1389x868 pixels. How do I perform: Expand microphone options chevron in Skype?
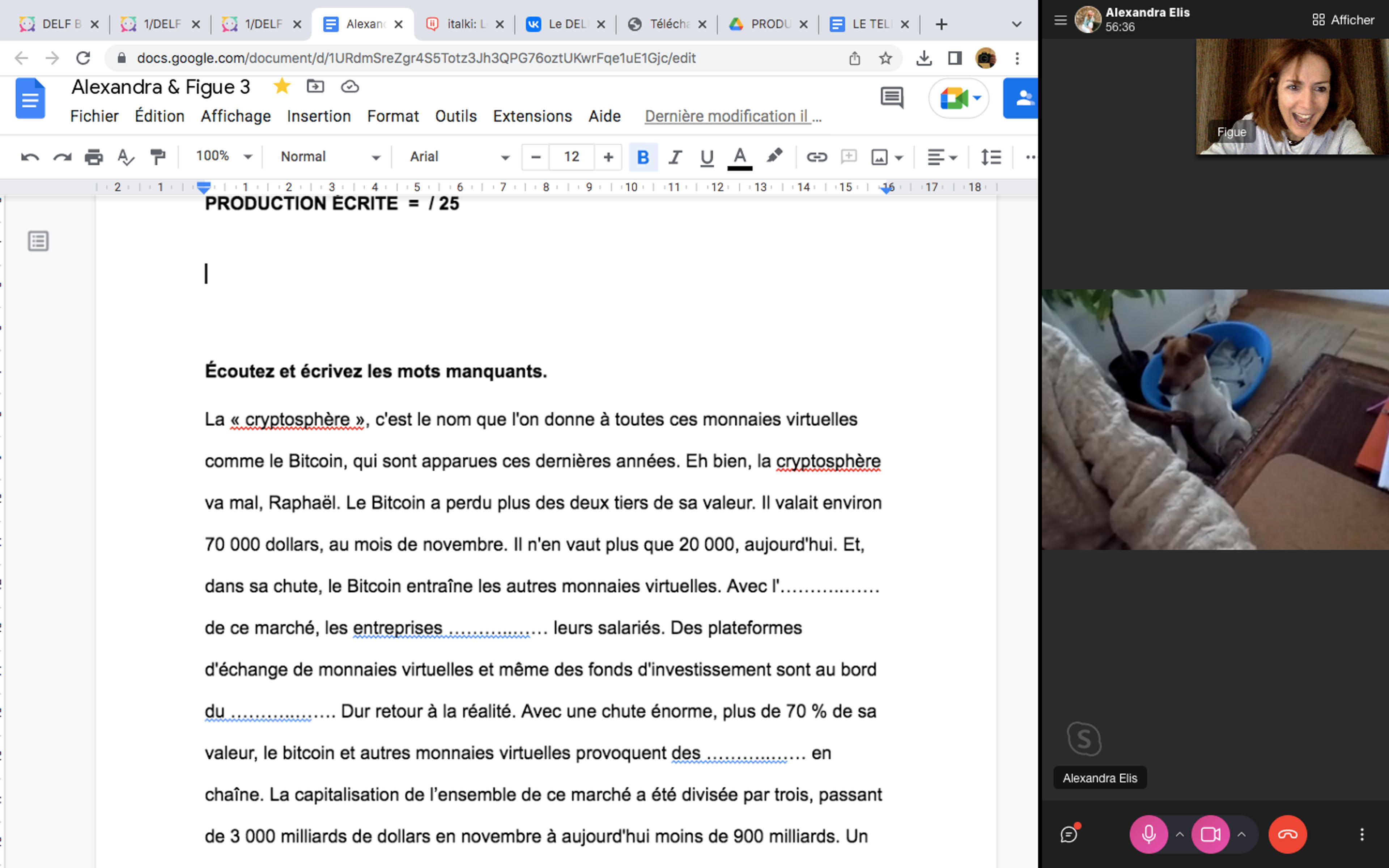point(1180,834)
